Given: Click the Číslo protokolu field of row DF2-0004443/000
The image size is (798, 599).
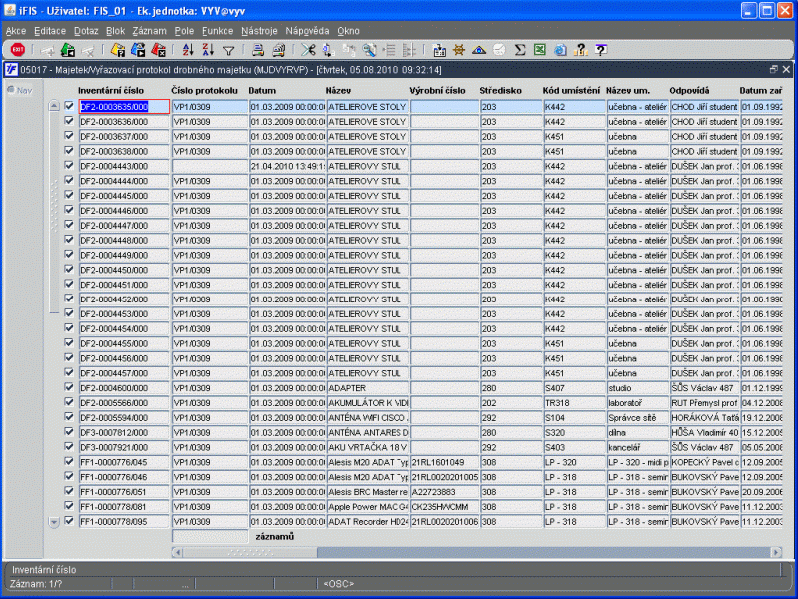Looking at the screenshot, I should (209, 166).
